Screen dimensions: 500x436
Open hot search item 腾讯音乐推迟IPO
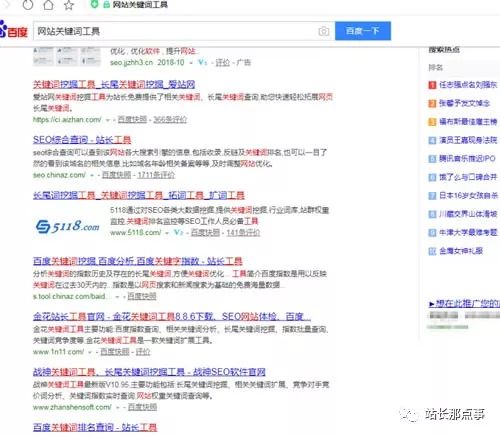[467, 159]
